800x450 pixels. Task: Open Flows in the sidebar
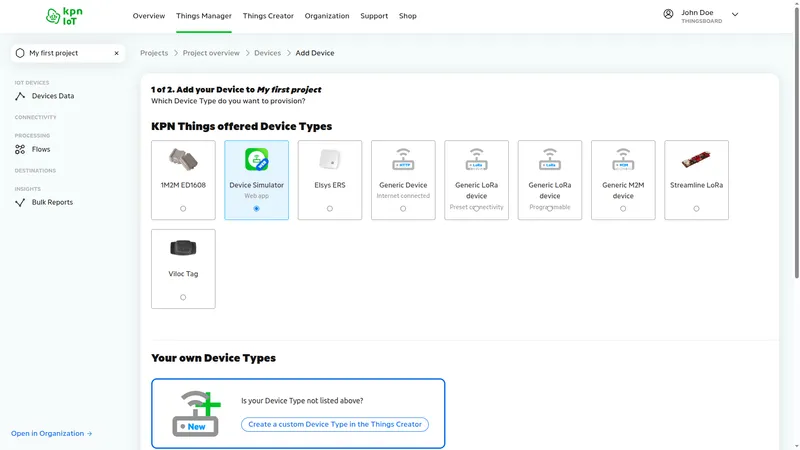click(x=41, y=149)
